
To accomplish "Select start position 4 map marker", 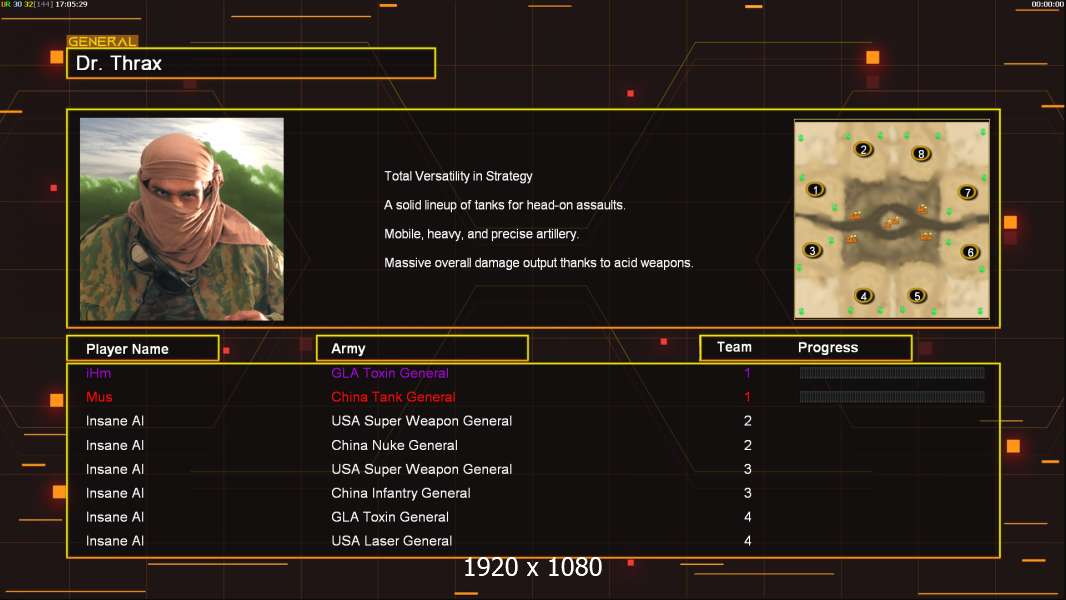I will [865, 295].
